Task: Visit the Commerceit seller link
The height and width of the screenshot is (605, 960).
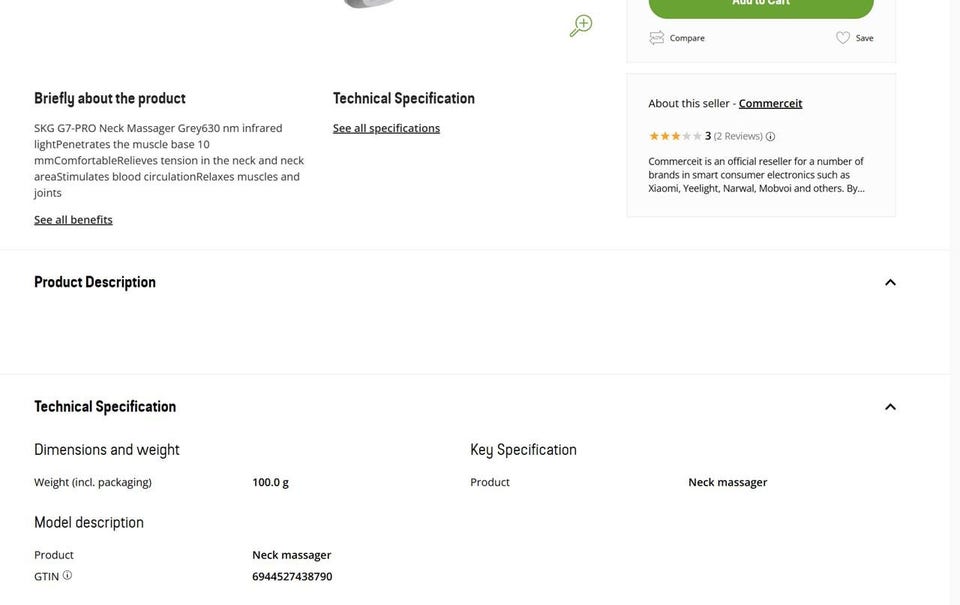Action: 770,103
